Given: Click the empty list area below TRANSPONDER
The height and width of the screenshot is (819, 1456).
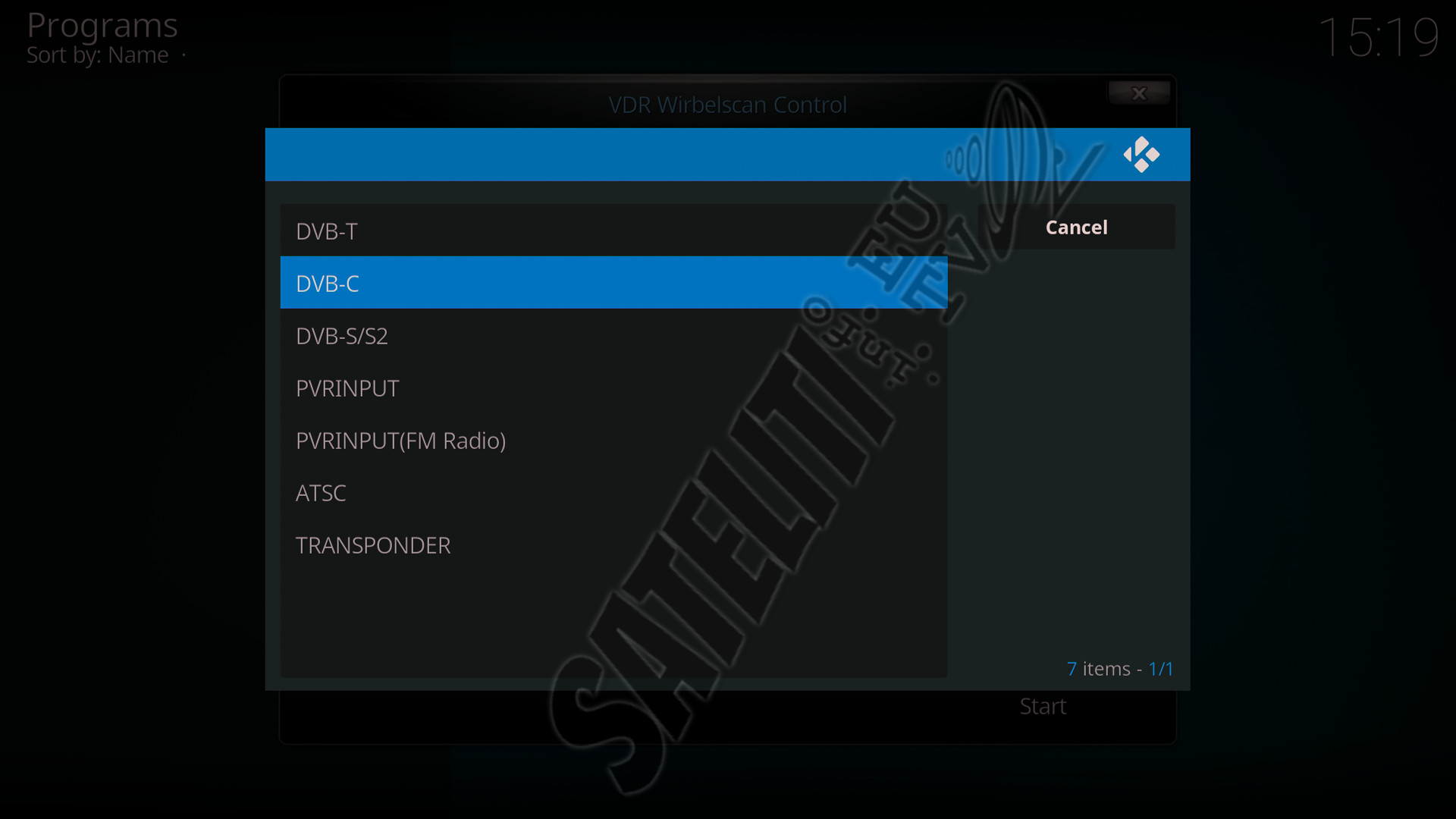Looking at the screenshot, I should [x=613, y=623].
